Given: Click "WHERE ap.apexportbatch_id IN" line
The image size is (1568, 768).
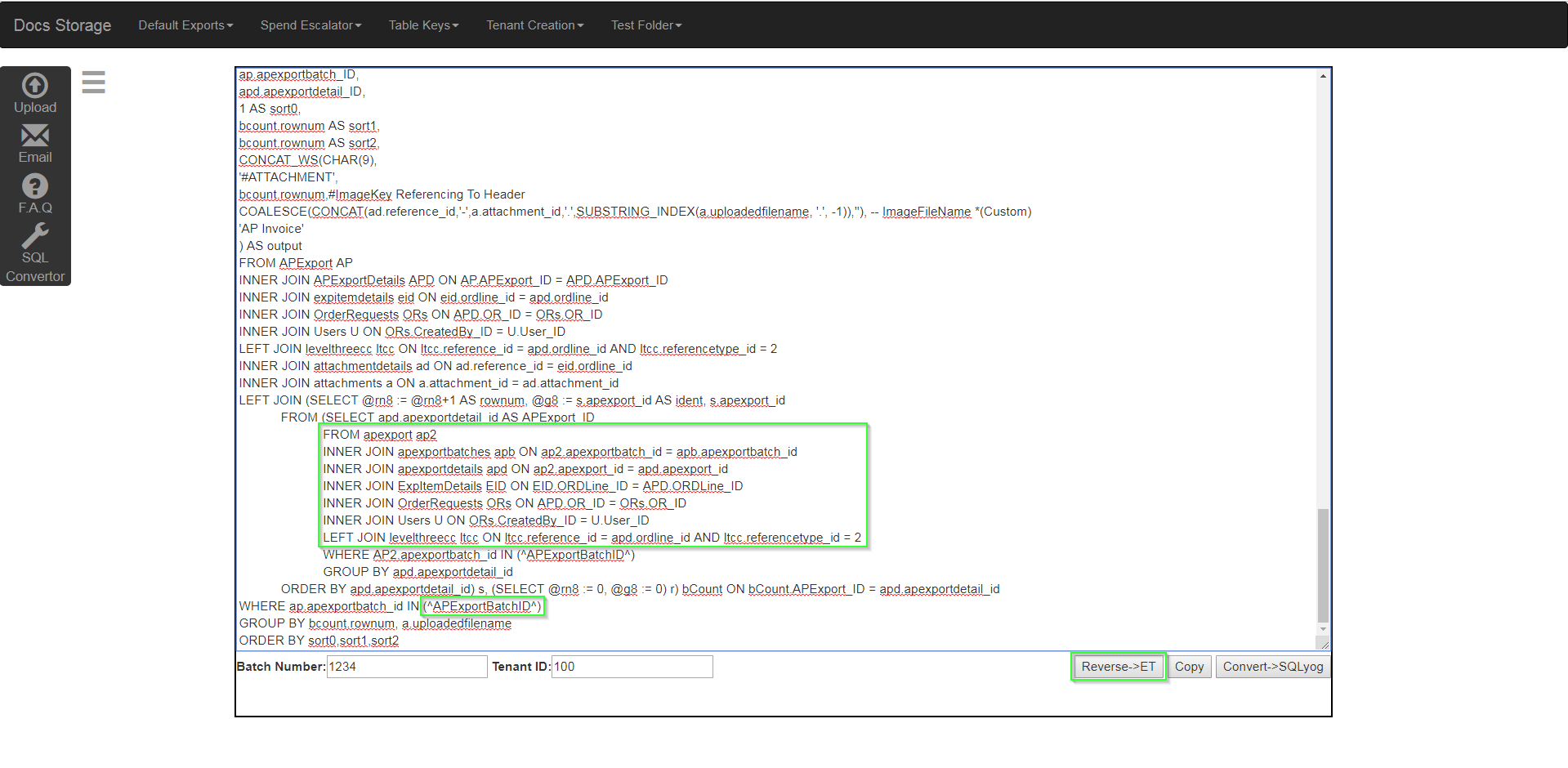Looking at the screenshot, I should click(391, 606).
